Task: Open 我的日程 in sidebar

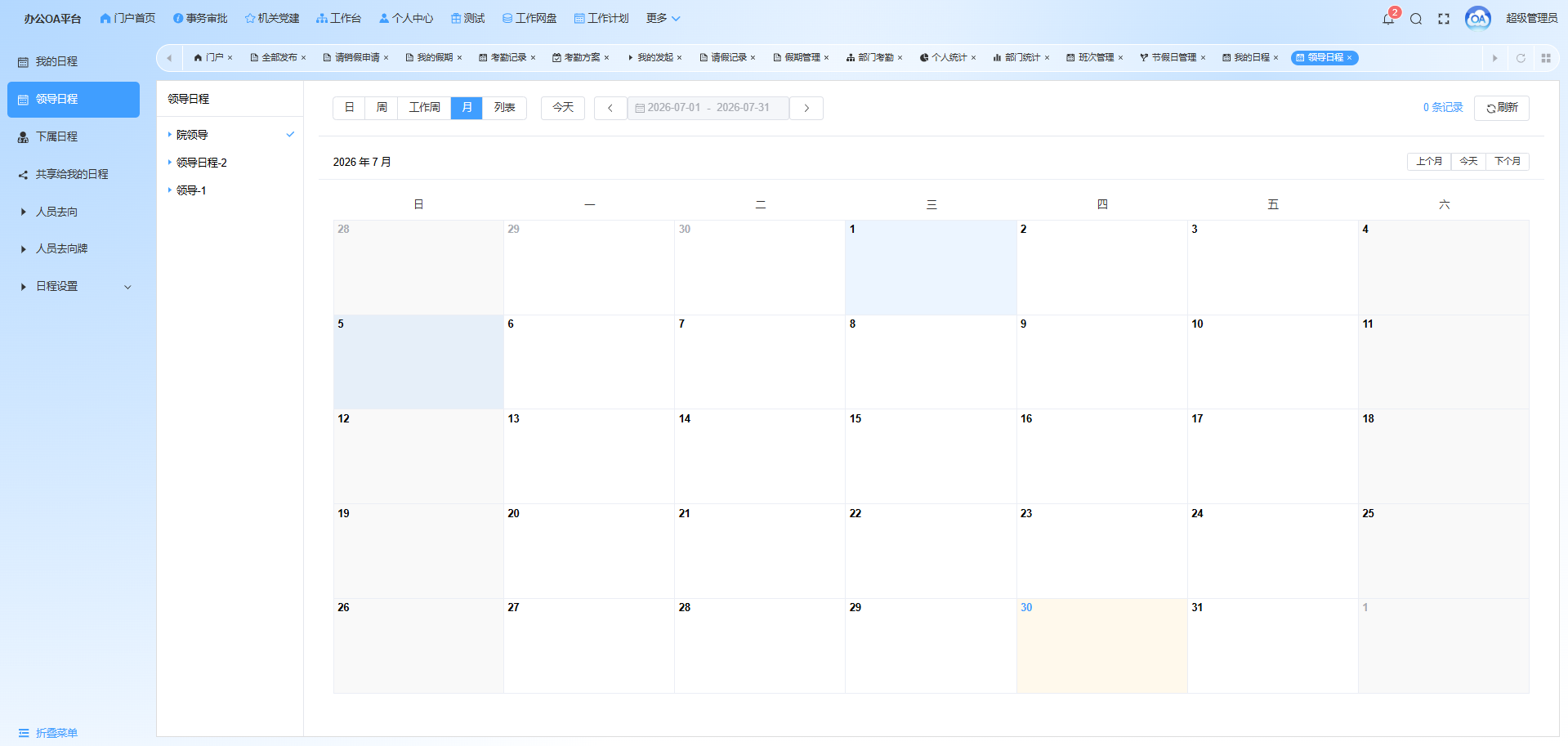Action: pos(74,62)
